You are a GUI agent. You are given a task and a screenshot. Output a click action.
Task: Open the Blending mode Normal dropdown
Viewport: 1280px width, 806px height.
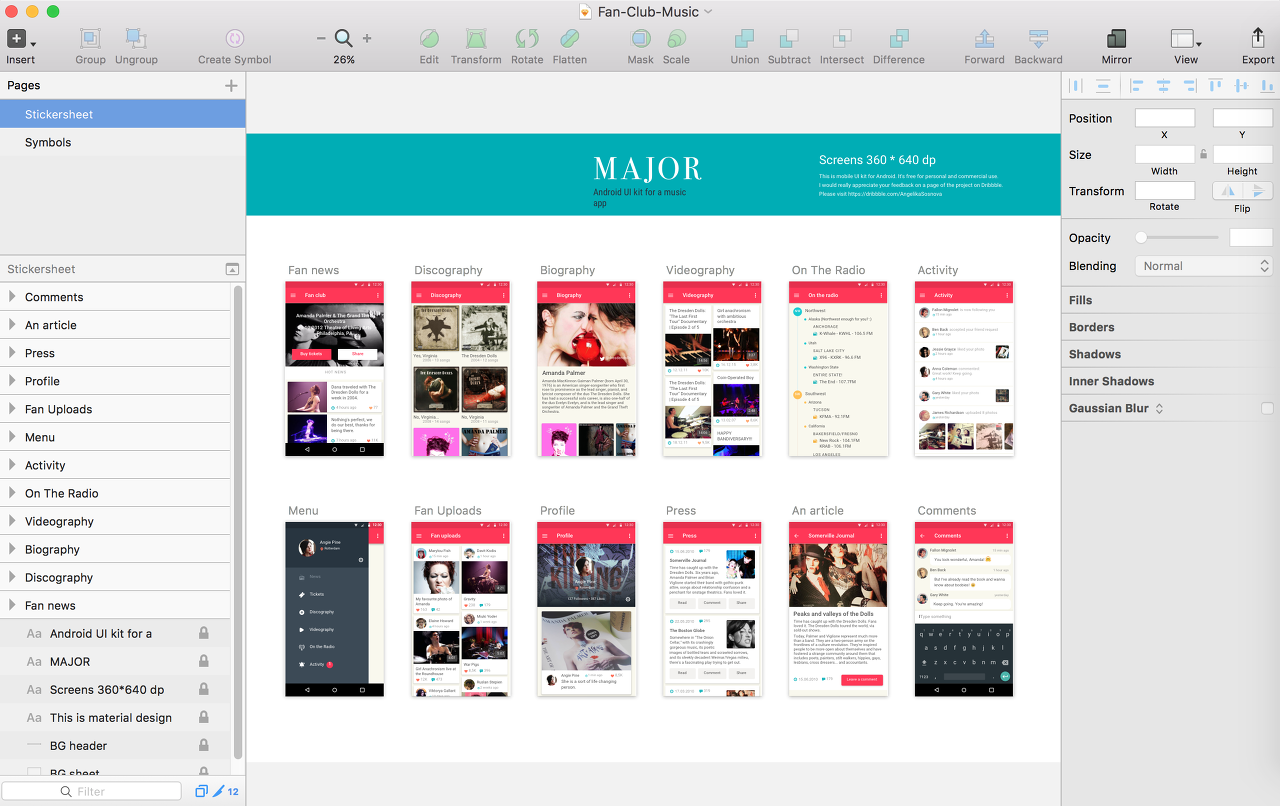(x=1203, y=266)
